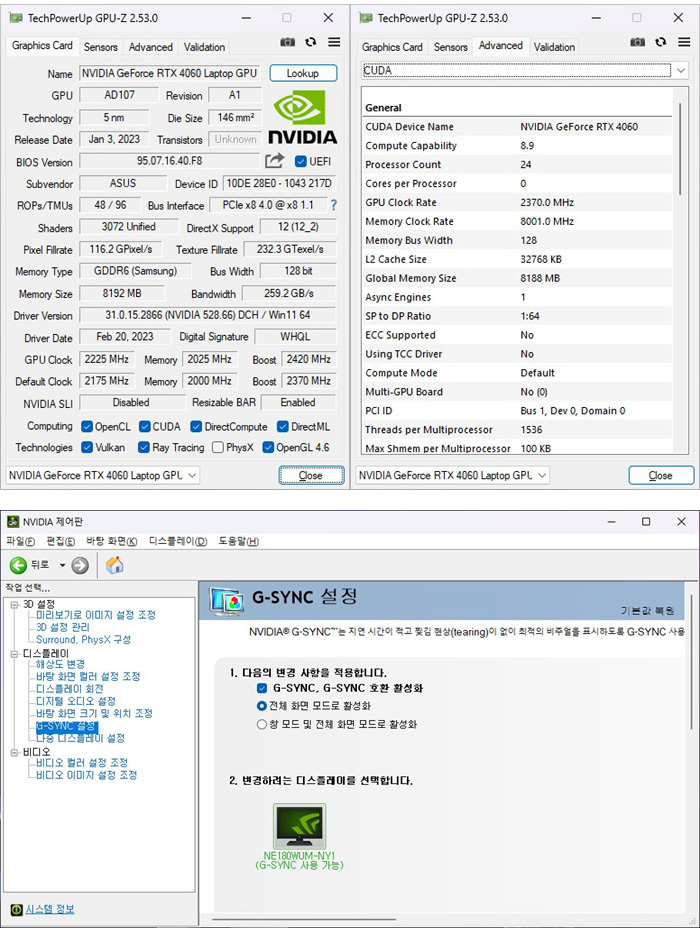This screenshot has width=700, height=932.
Task: Open GPU selector dropdown in right GPU-Z window
Action: [542, 476]
